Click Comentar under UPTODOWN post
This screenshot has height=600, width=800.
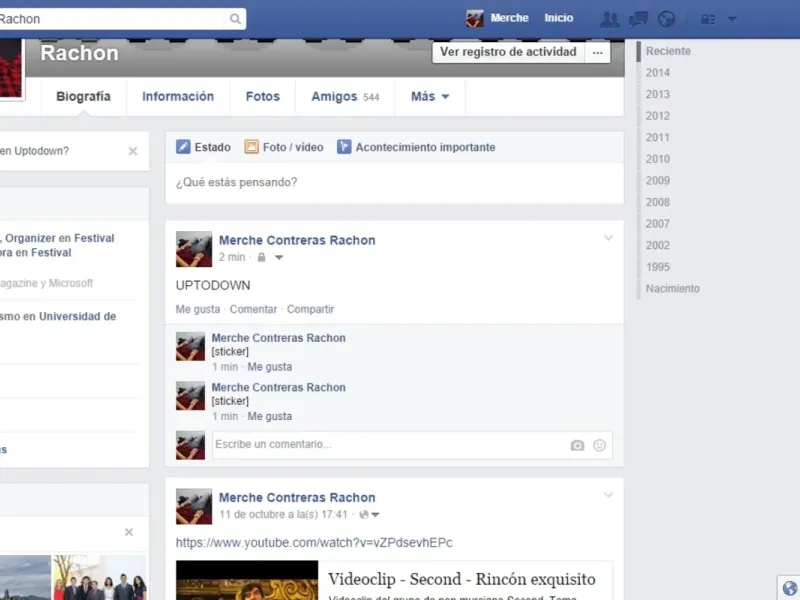point(253,309)
